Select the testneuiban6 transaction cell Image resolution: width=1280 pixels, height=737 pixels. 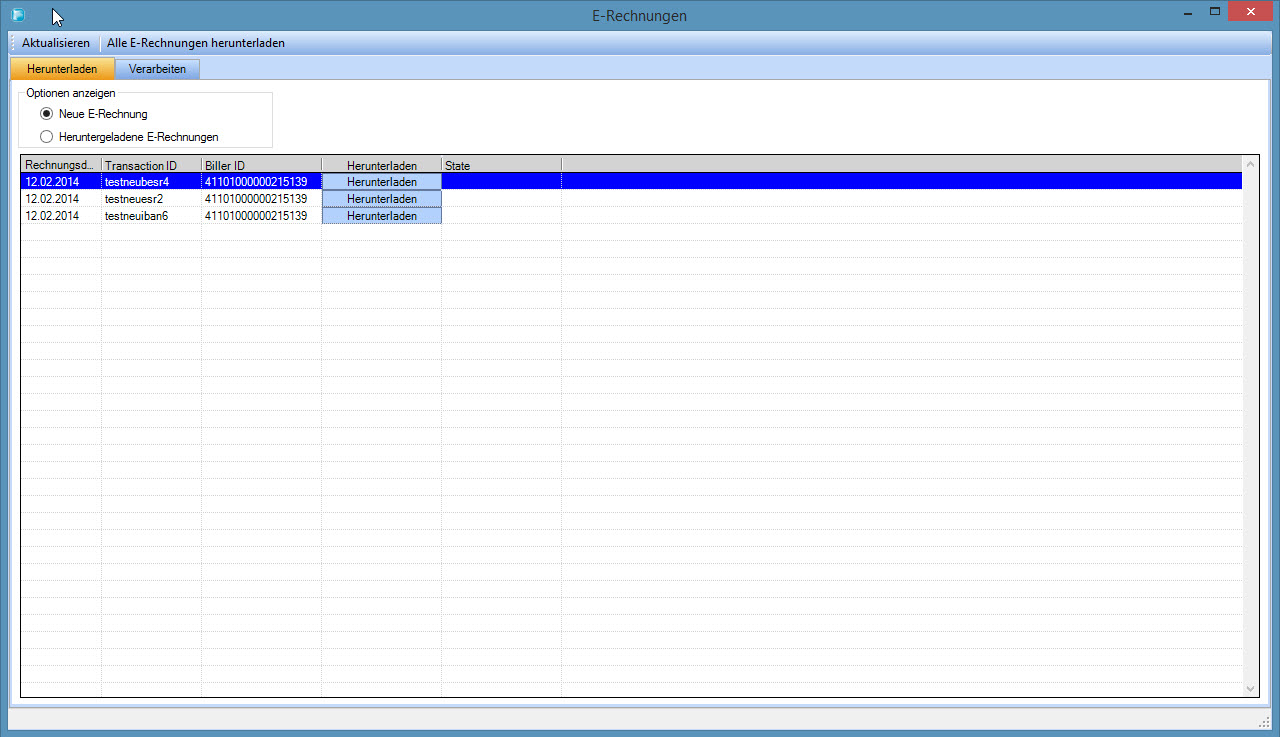[x=150, y=216]
